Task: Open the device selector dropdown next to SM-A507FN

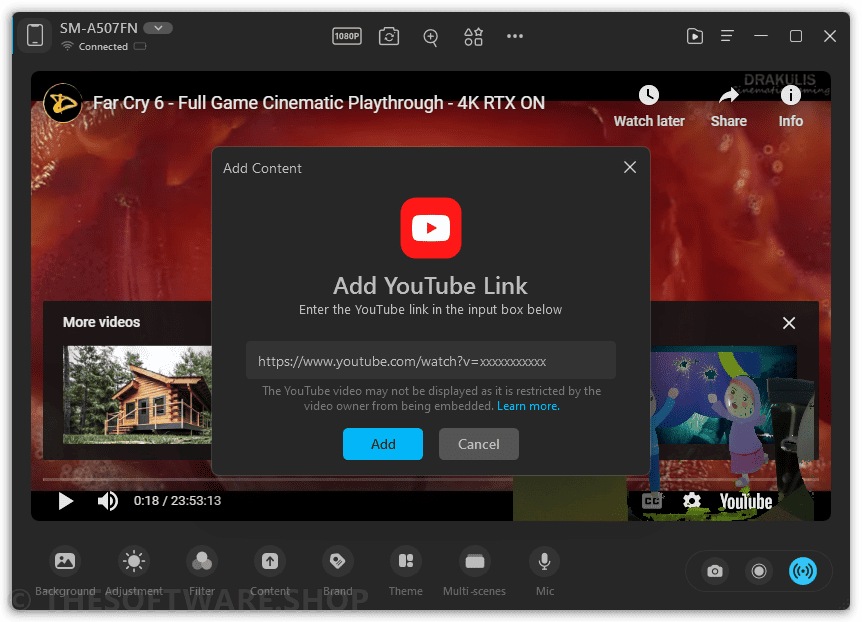Action: [158, 27]
